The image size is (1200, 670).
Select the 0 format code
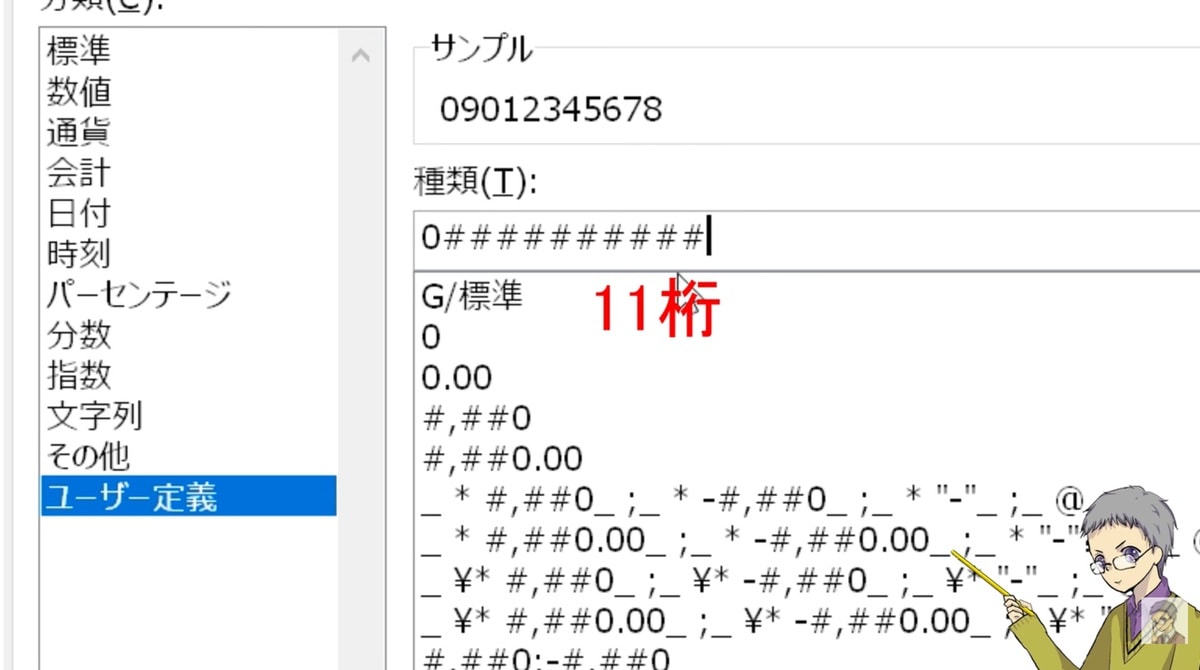(x=431, y=337)
